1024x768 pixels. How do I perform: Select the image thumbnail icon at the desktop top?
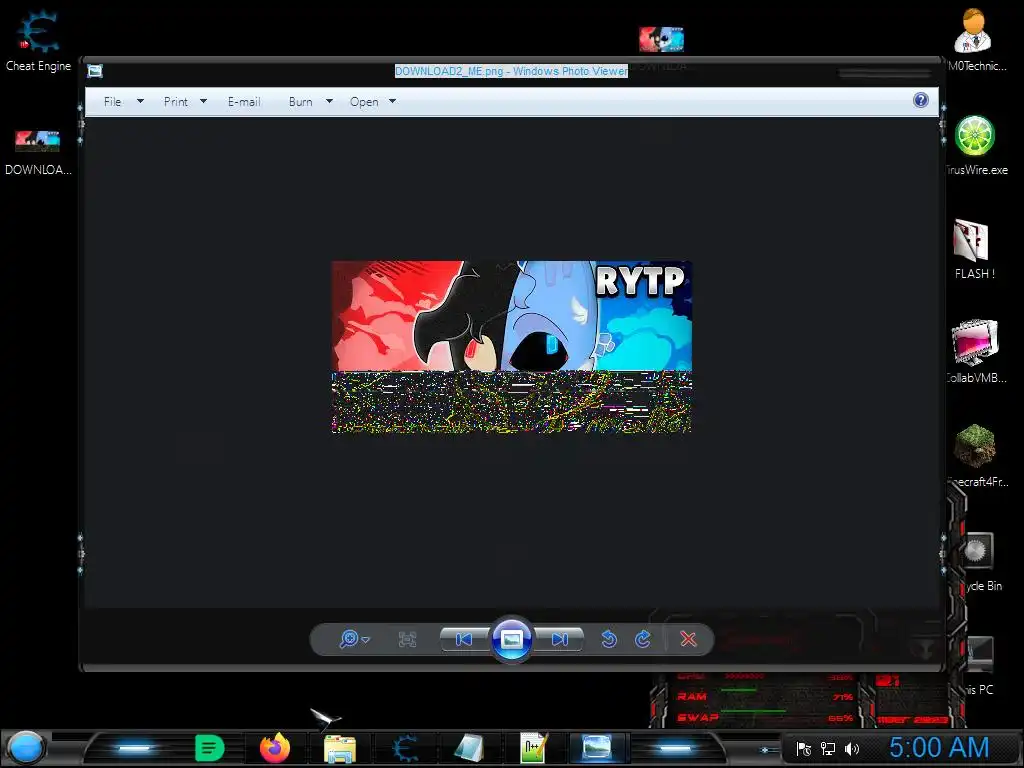click(662, 39)
